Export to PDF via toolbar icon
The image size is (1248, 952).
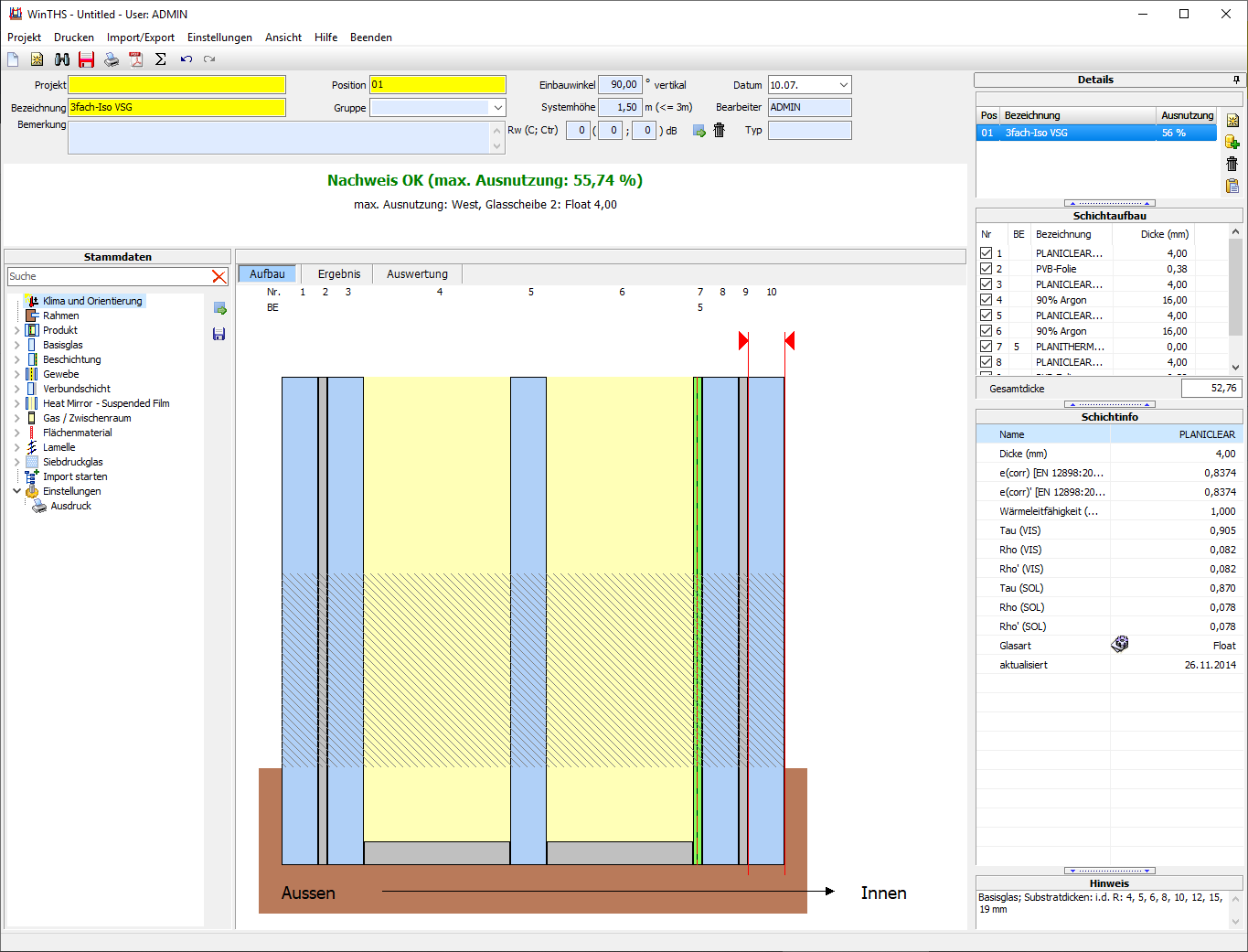coord(136,59)
